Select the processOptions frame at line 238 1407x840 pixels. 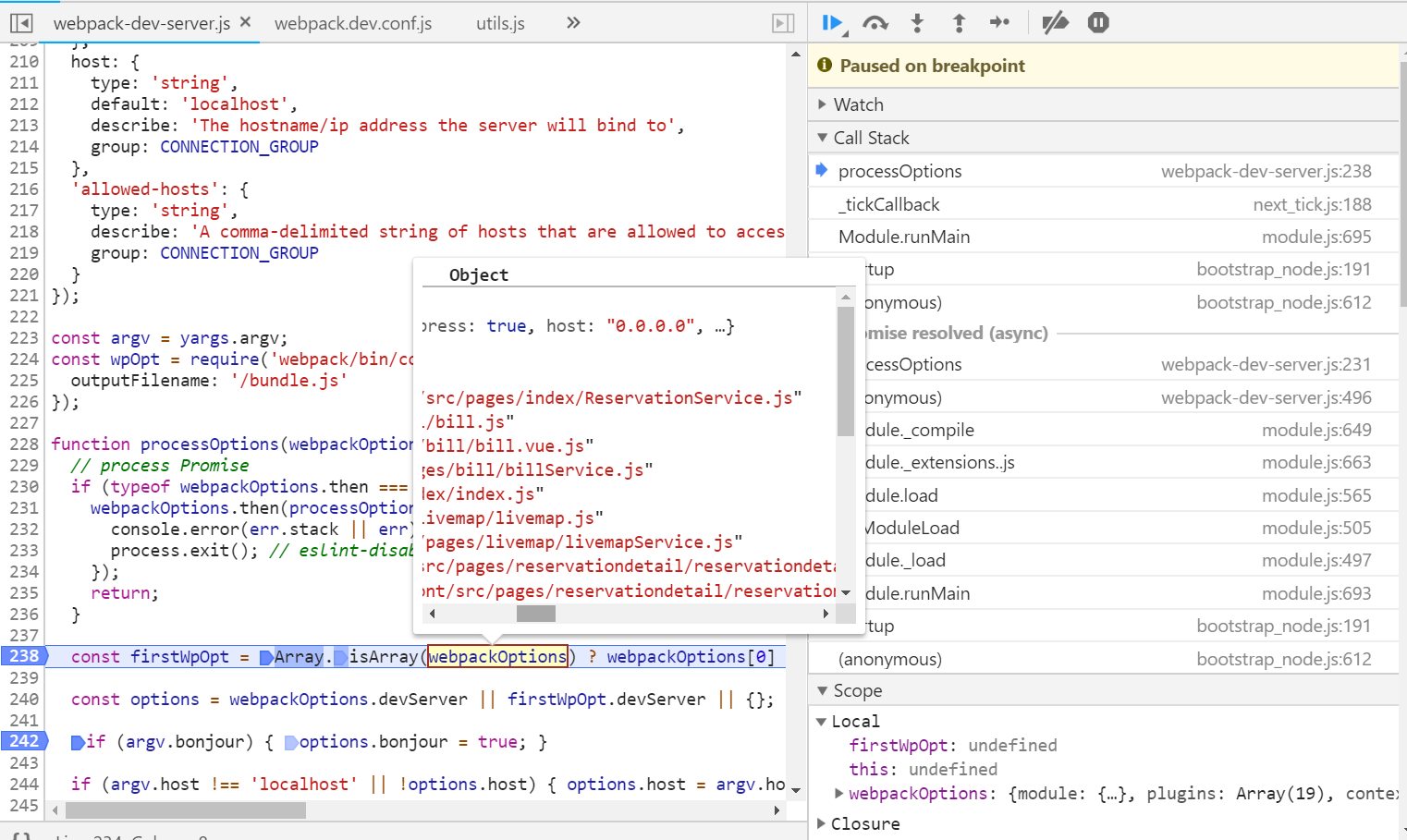pos(1104,171)
